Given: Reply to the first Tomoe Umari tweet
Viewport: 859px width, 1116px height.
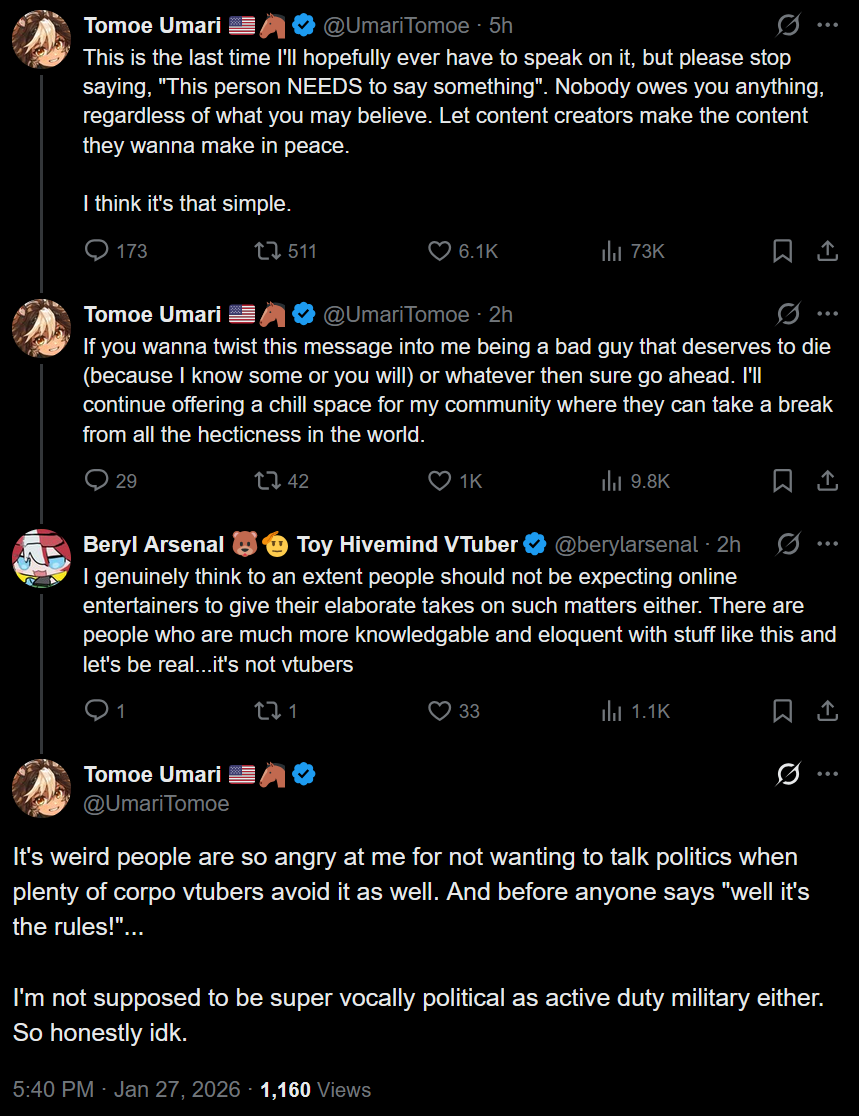Looking at the screenshot, I should (x=97, y=251).
